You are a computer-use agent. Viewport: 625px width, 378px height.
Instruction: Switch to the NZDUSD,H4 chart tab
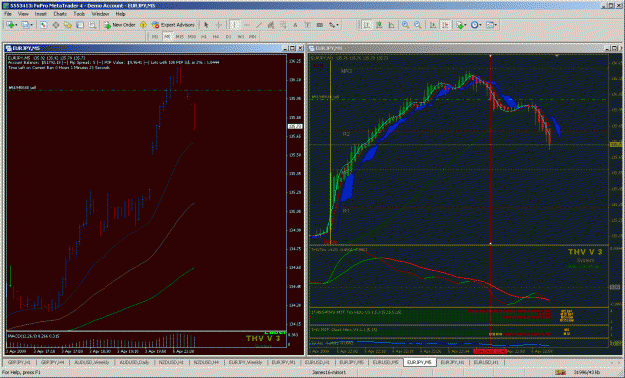[x=206, y=362]
